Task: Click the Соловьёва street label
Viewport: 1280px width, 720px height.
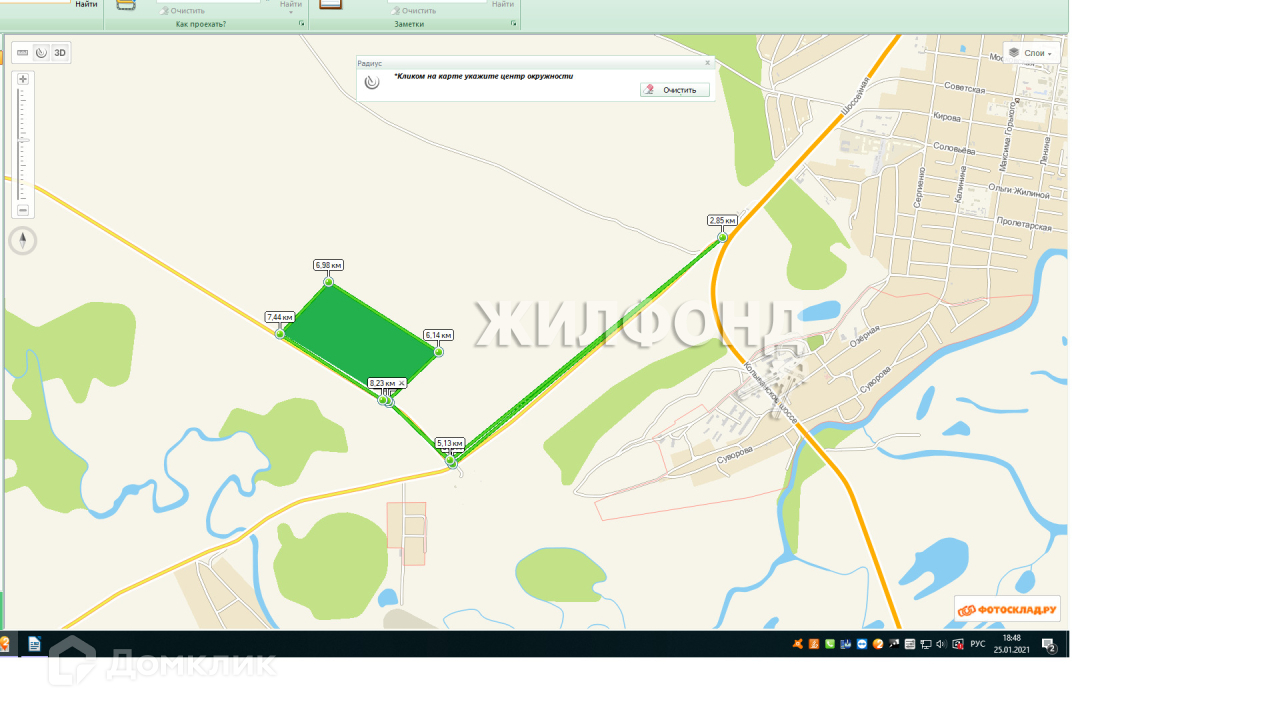Action: coord(953,148)
